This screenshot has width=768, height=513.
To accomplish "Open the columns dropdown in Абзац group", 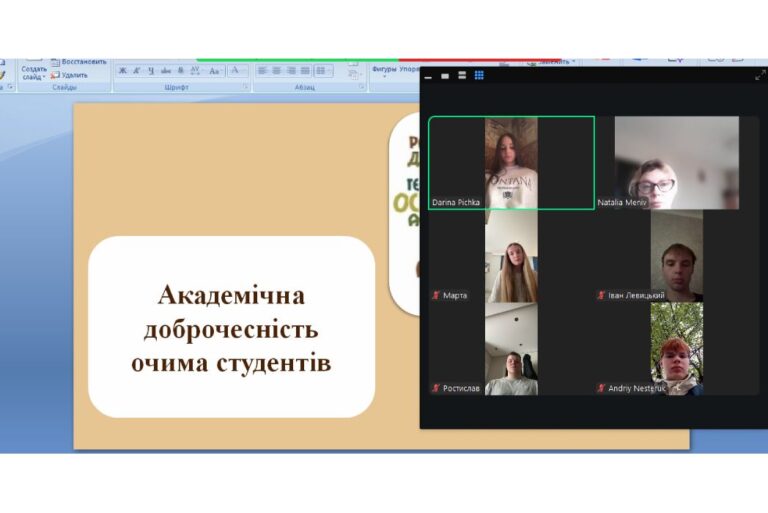I will point(323,71).
